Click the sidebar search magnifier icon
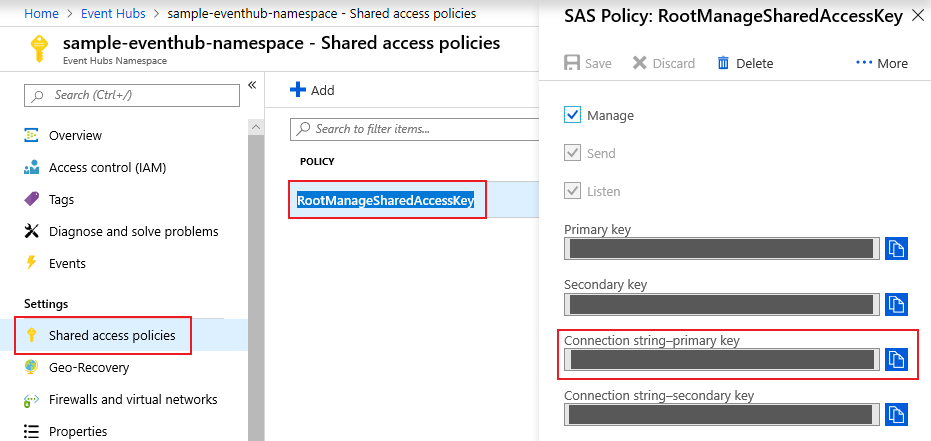This screenshot has height=441, width=931. 38,96
